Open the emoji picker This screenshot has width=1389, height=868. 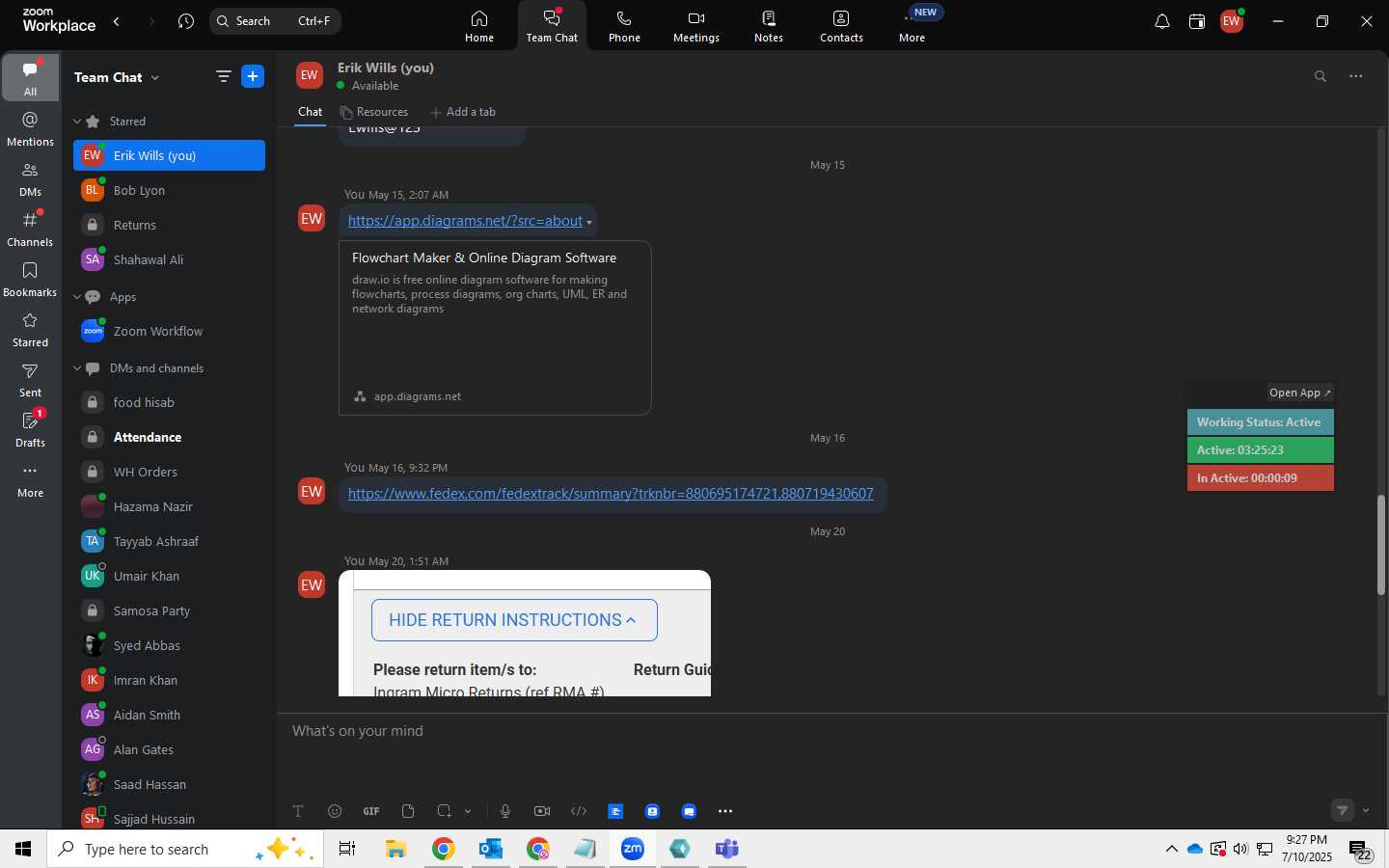click(335, 811)
